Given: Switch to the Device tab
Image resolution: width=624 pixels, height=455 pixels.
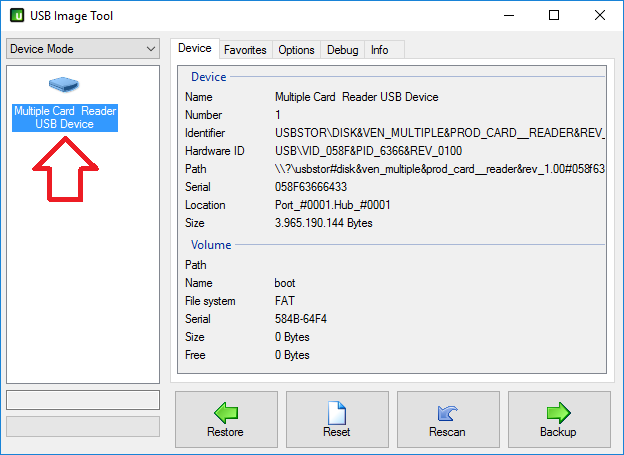Looking at the screenshot, I should point(195,48).
